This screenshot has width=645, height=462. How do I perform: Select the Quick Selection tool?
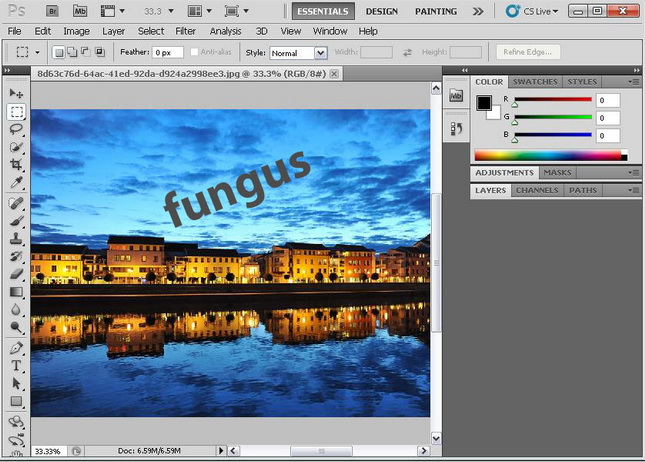pos(16,147)
